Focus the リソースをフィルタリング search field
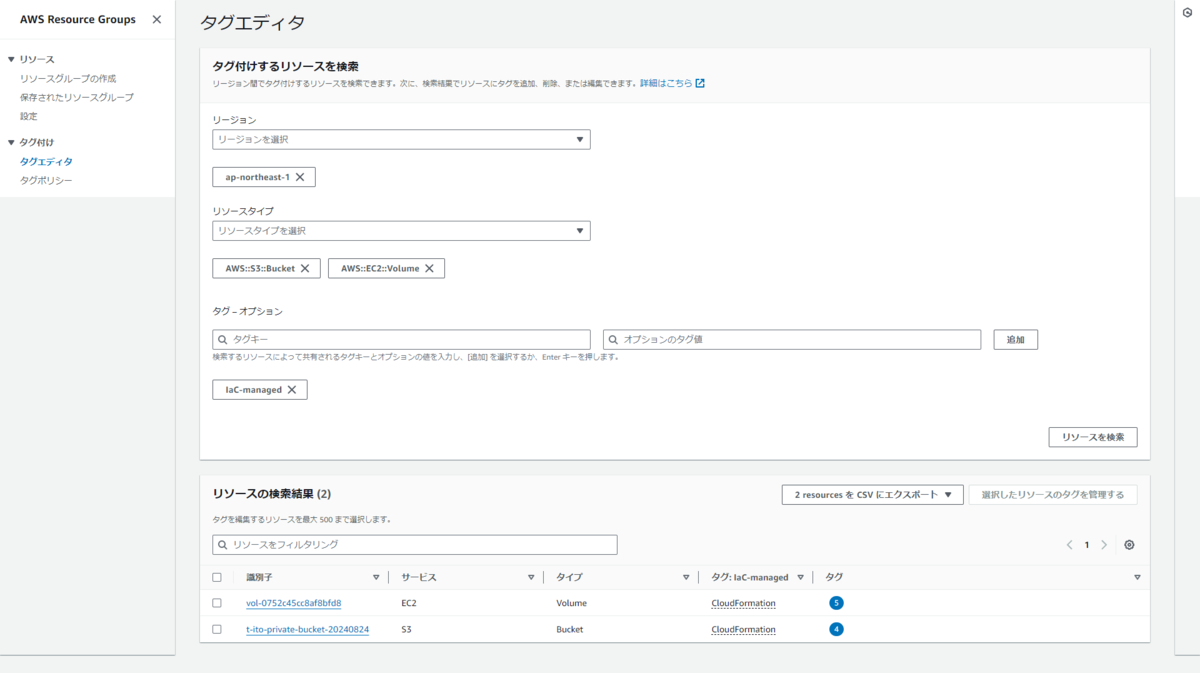Image resolution: width=1200 pixels, height=673 pixels. point(415,545)
